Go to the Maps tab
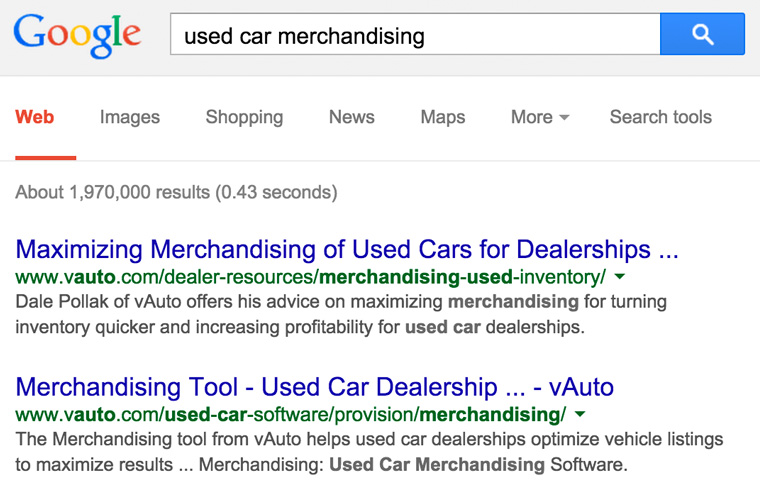 (x=443, y=117)
